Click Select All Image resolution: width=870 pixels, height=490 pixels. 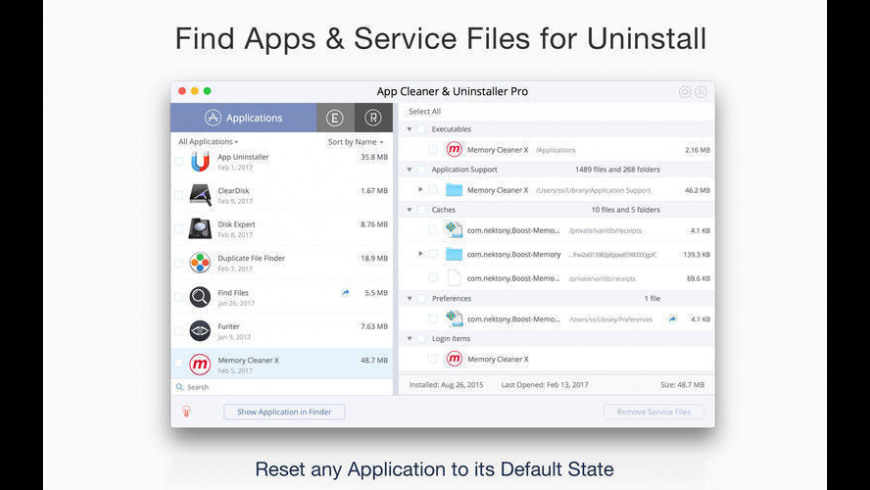(x=424, y=112)
